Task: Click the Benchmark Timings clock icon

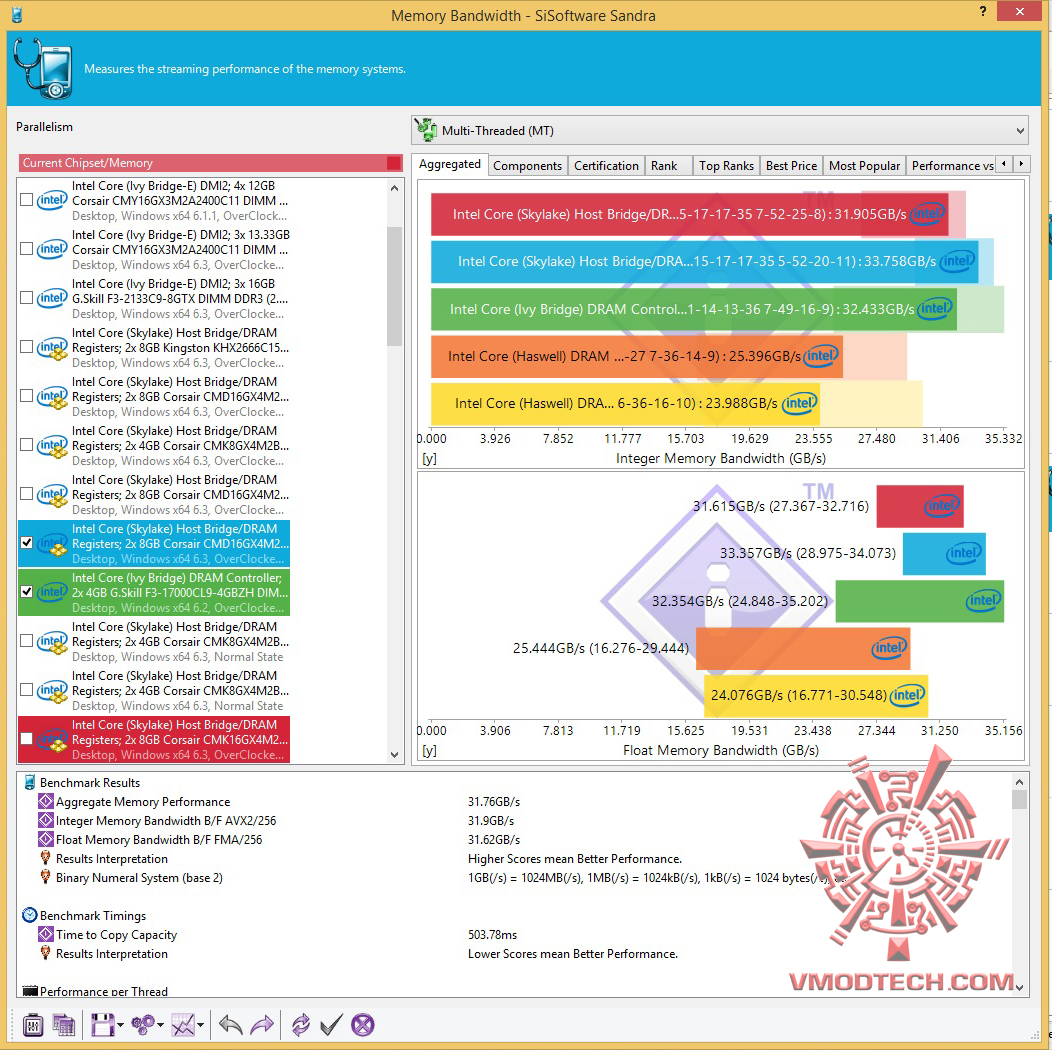Action: coord(30,915)
